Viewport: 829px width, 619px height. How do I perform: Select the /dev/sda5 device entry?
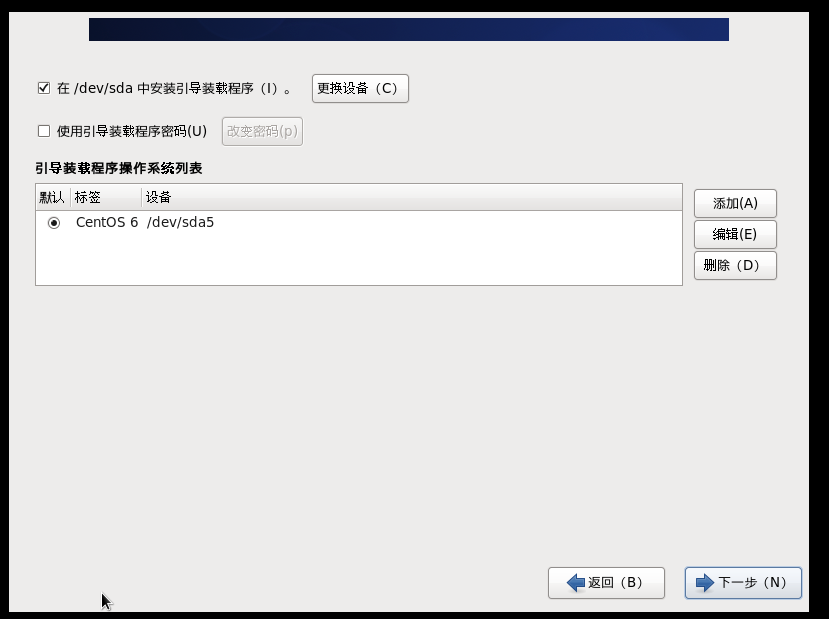coord(180,223)
